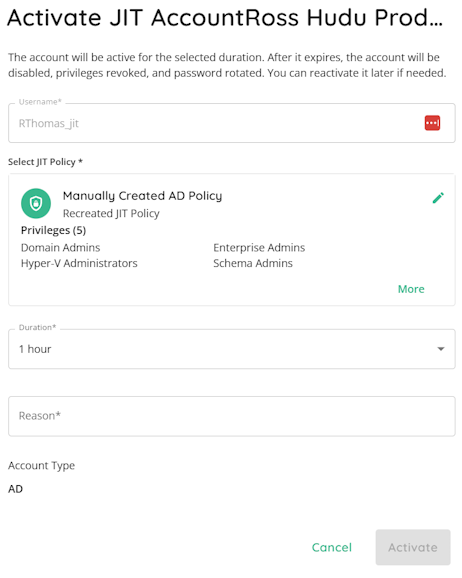Click the Account Type label

point(41,466)
